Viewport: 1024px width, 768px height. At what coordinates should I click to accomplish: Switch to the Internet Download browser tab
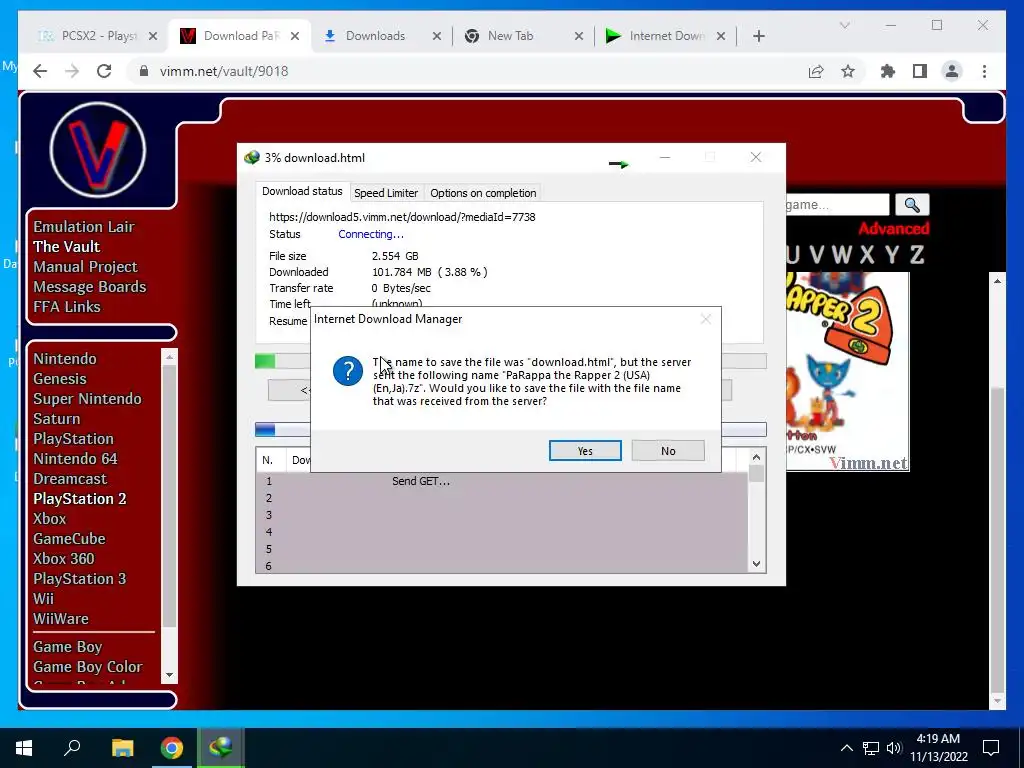pyautogui.click(x=665, y=36)
